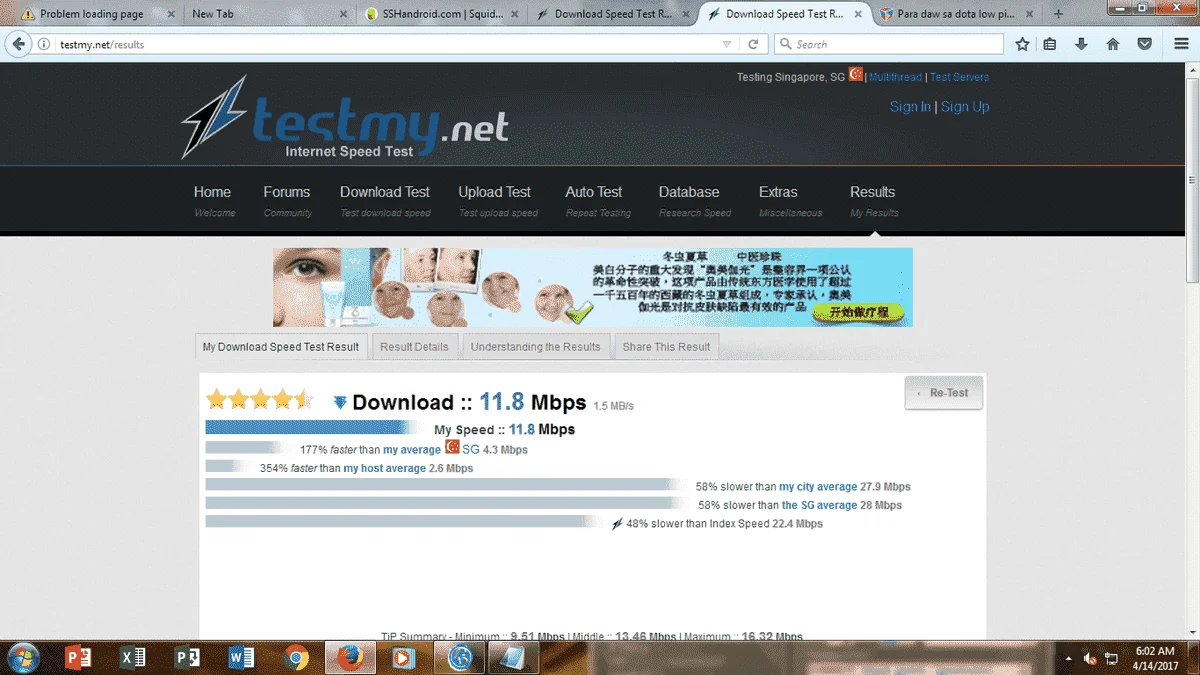Show bookmarks list icon
This screenshot has height=675, width=1200.
(1050, 44)
